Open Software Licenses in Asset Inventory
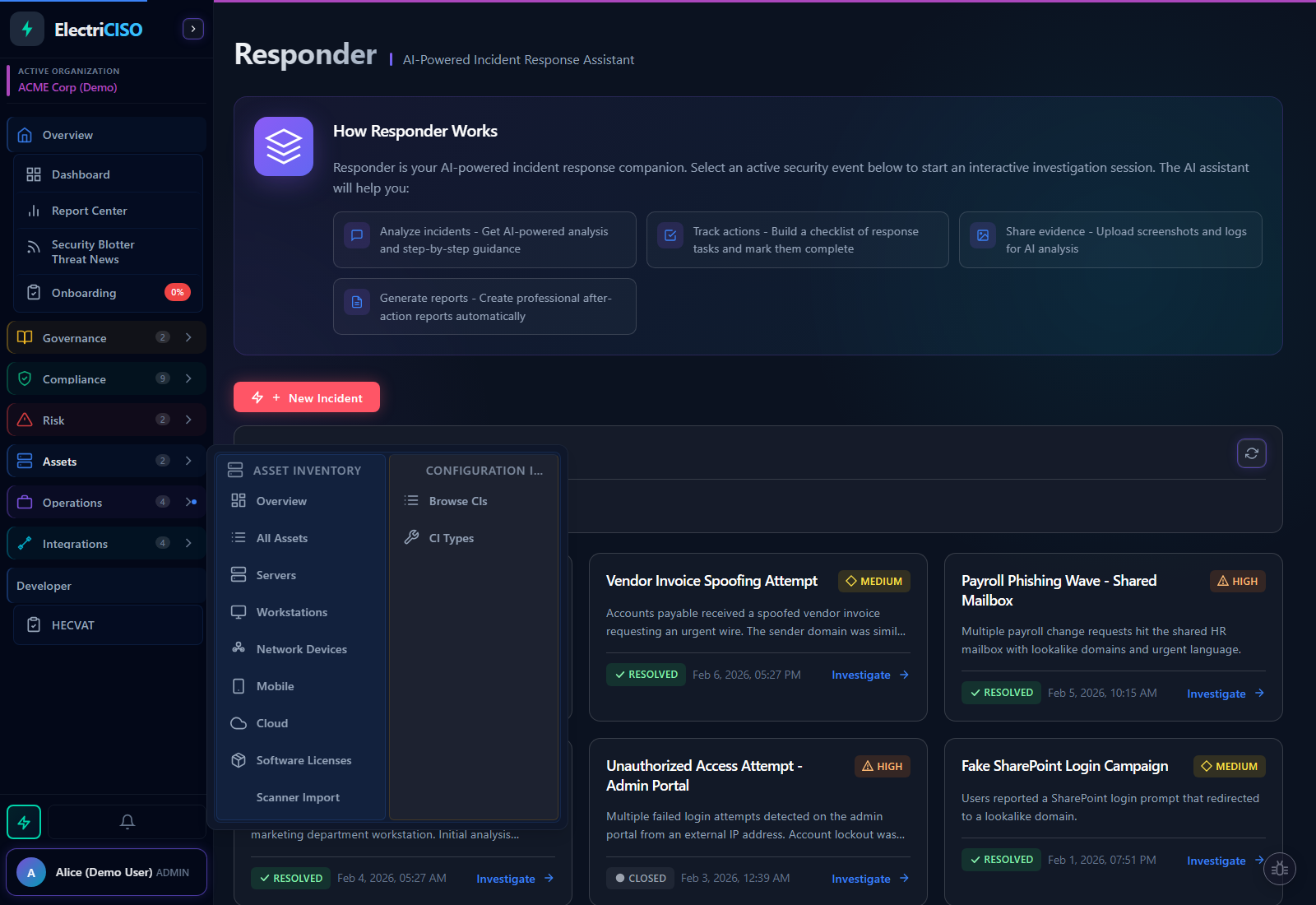Viewport: 1316px width, 905px height. pos(304,759)
